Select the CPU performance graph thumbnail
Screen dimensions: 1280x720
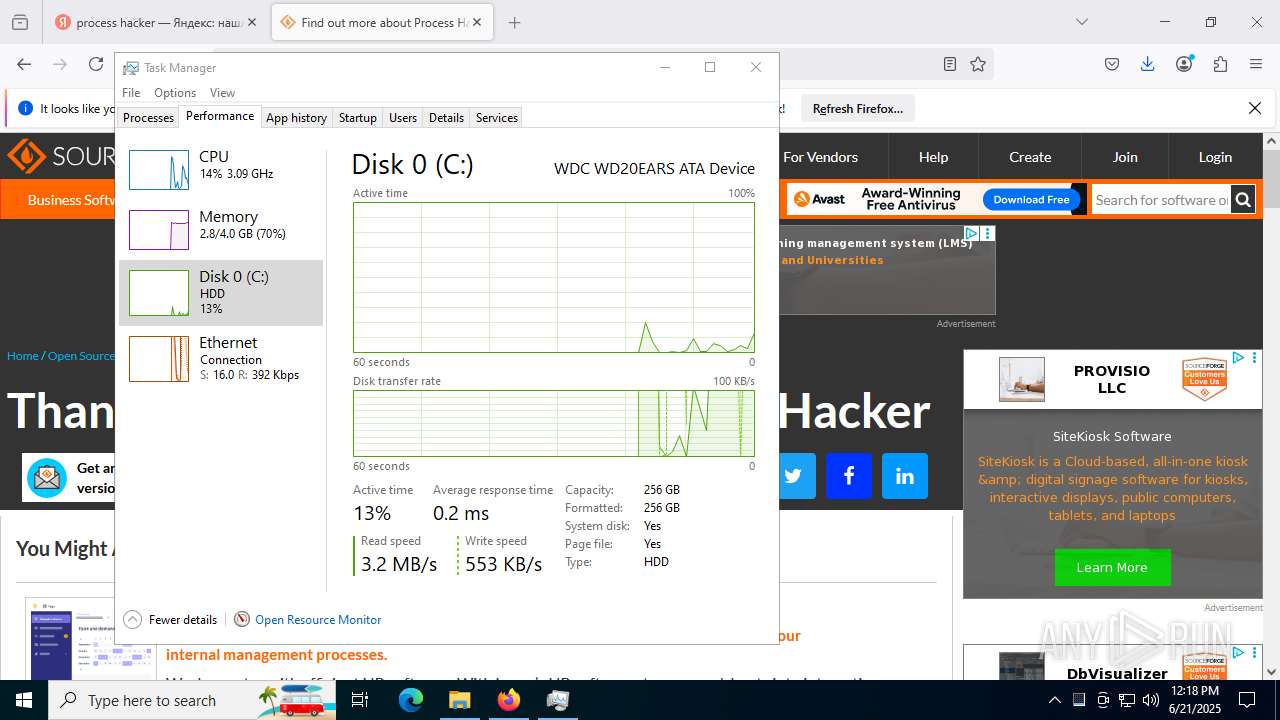tap(159, 170)
